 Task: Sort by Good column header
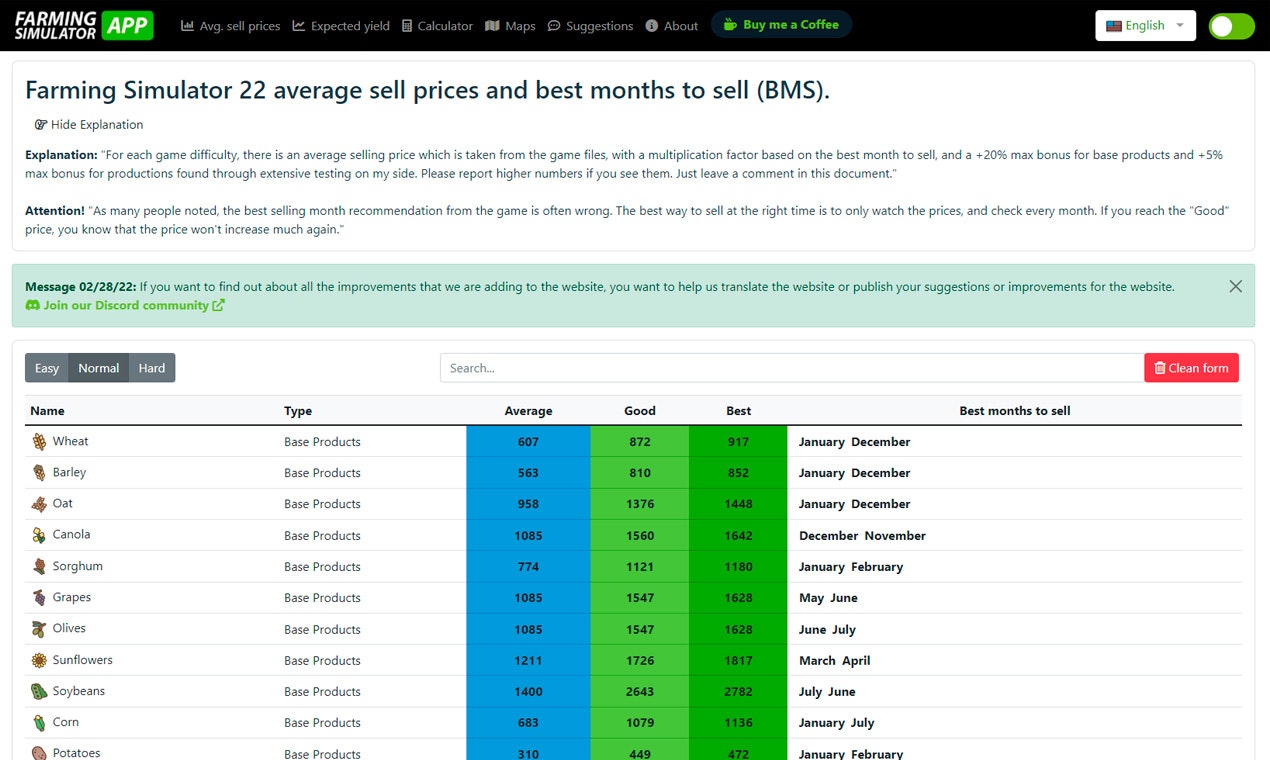(640, 411)
